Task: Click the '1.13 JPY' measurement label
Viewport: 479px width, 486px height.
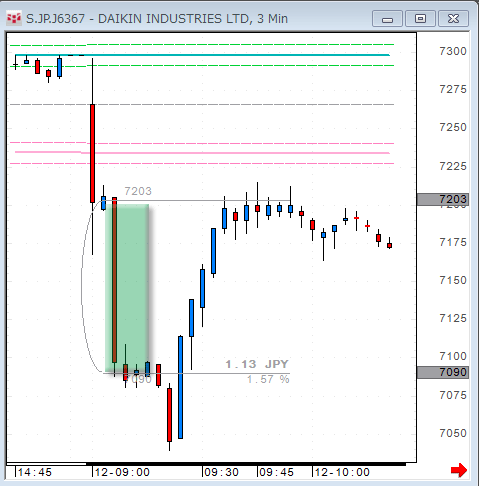Action: 257,364
